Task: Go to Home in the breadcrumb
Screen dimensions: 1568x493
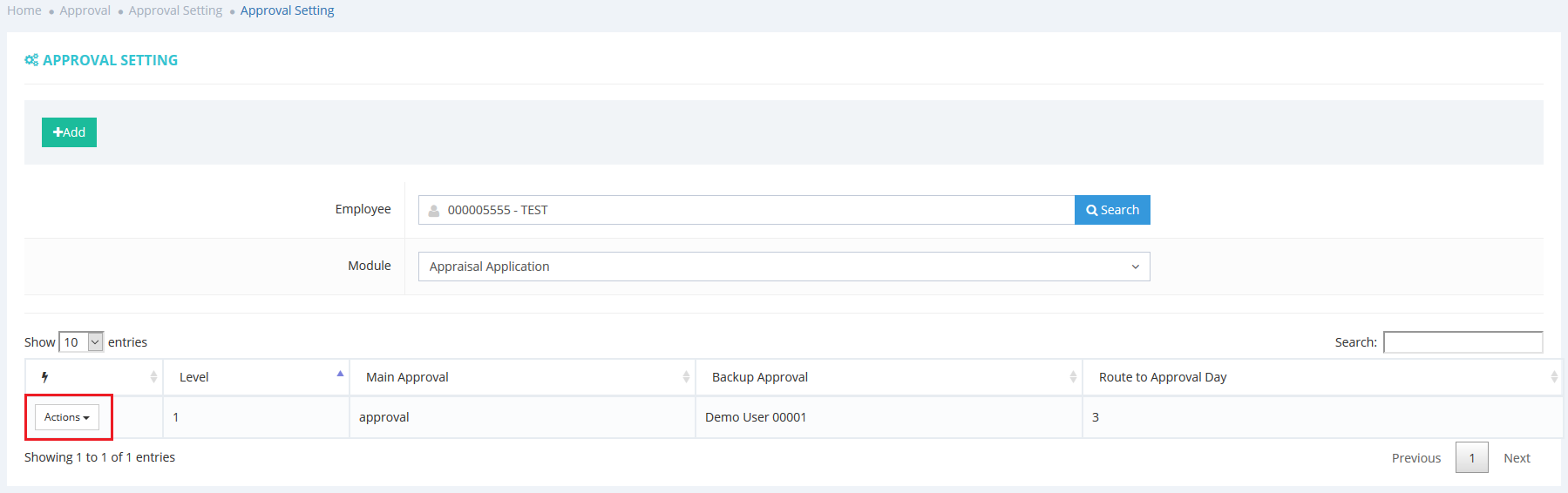Action: tap(24, 10)
